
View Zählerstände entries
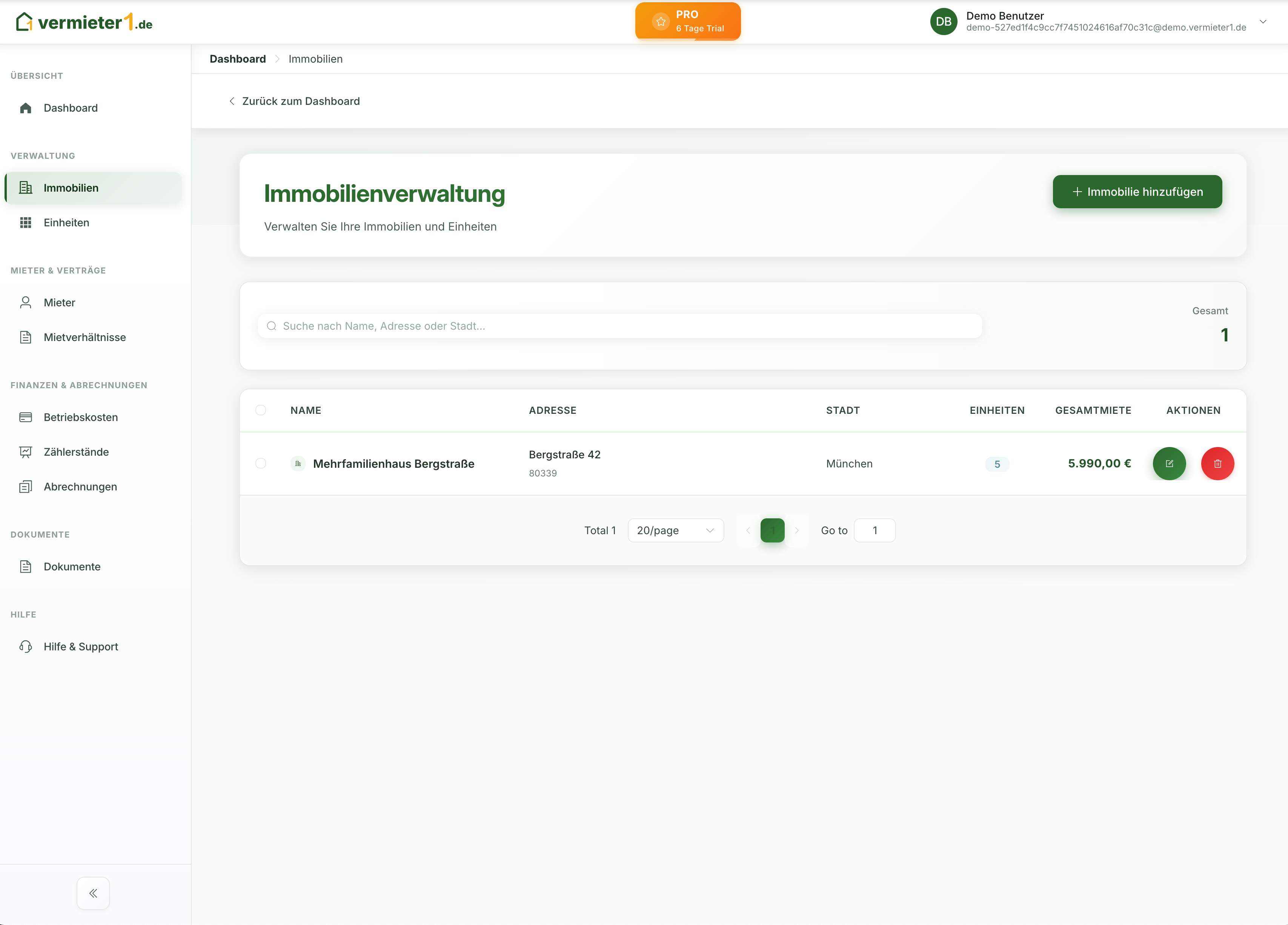[x=76, y=452]
